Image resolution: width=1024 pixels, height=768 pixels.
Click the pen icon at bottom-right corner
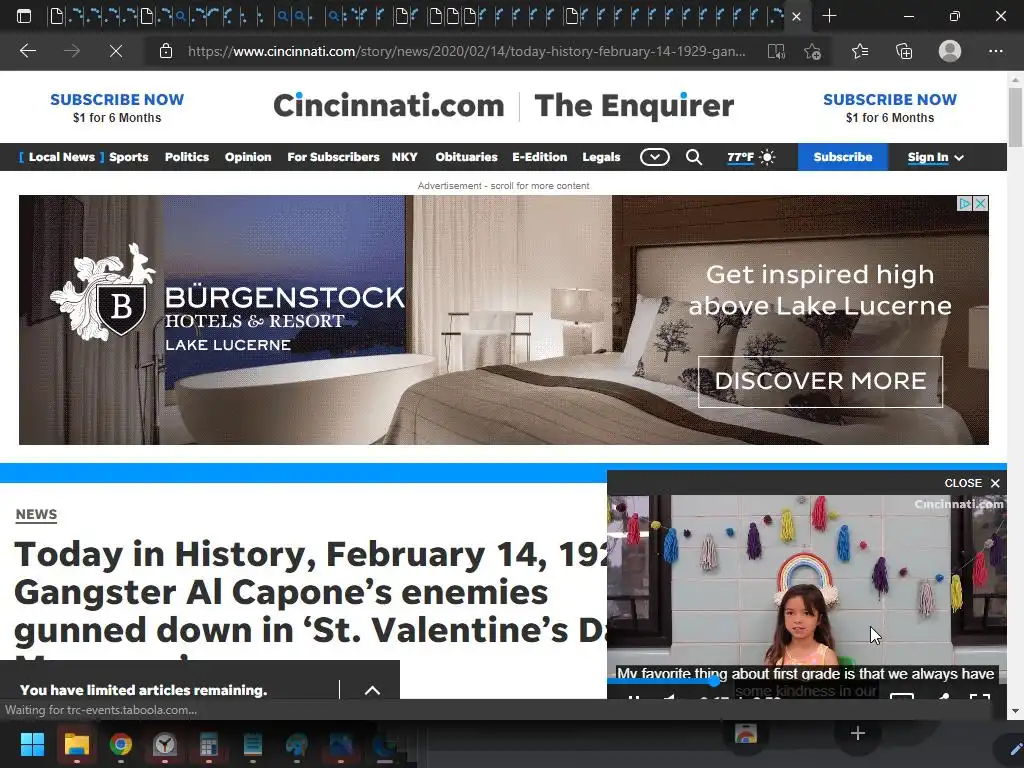1015,750
